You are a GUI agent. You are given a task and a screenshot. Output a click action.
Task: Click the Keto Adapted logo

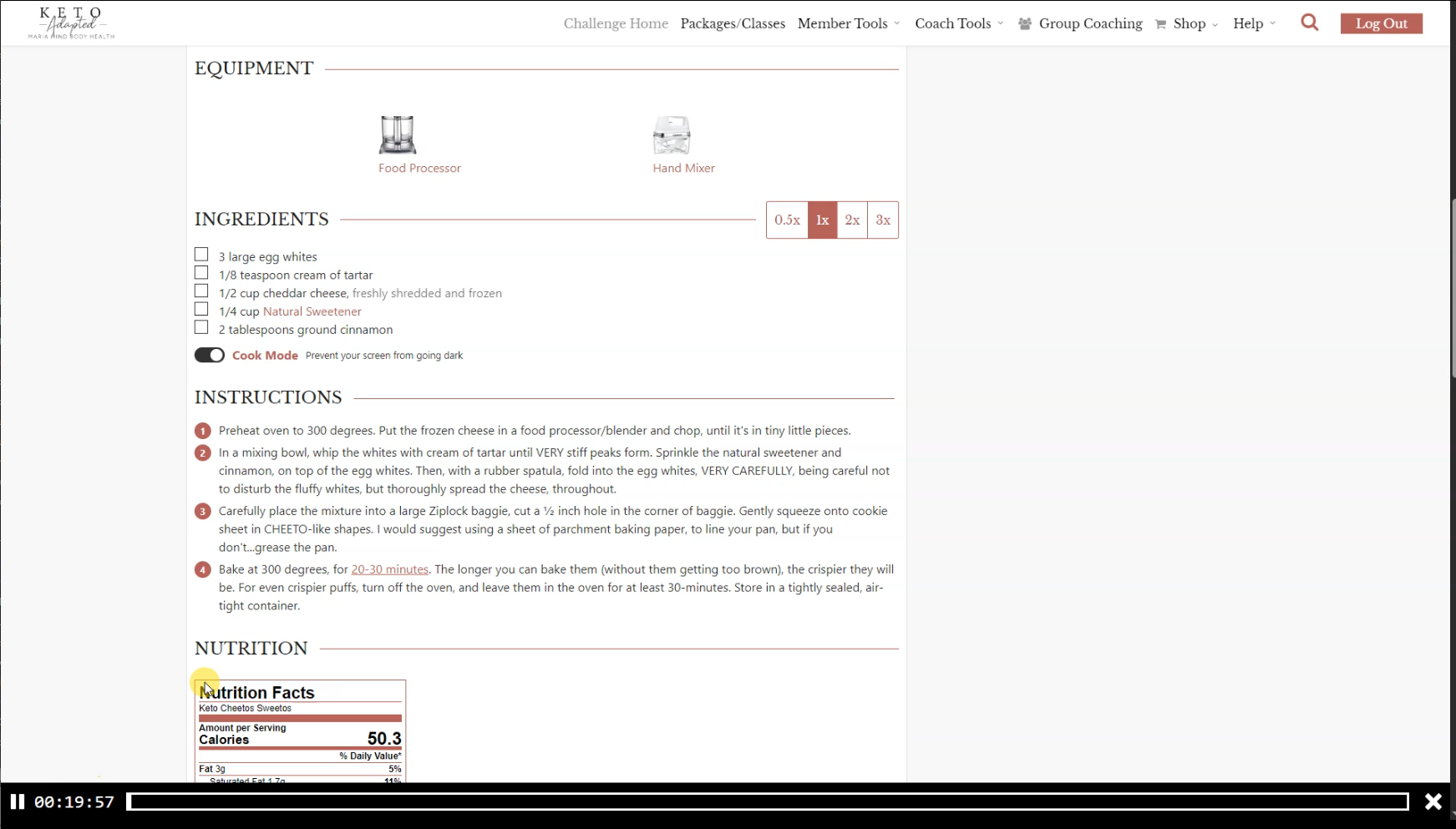[x=71, y=23]
